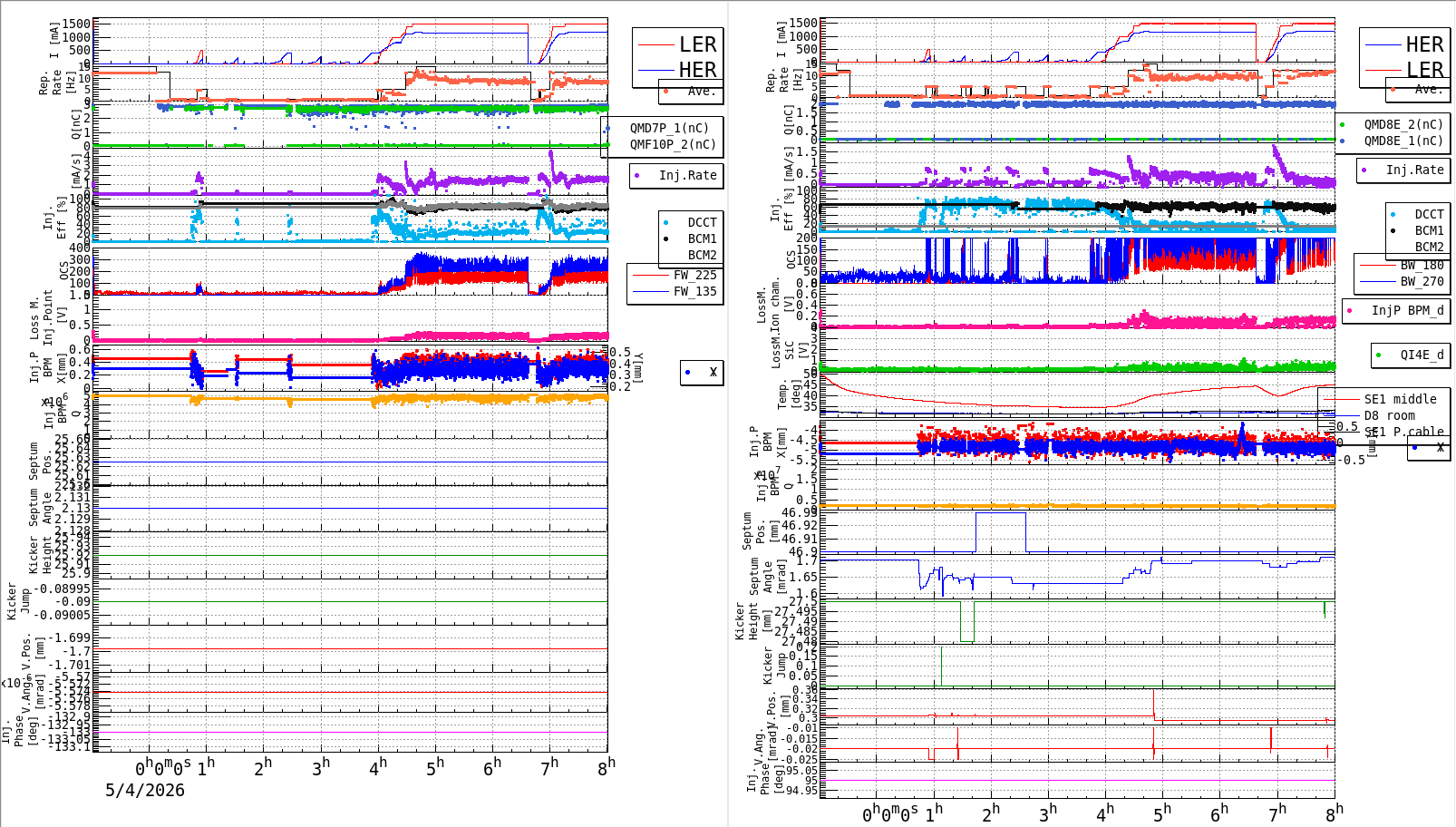Click the LER legend entry in the left plot
The width and height of the screenshot is (1456, 827).
pyautogui.click(x=677, y=44)
